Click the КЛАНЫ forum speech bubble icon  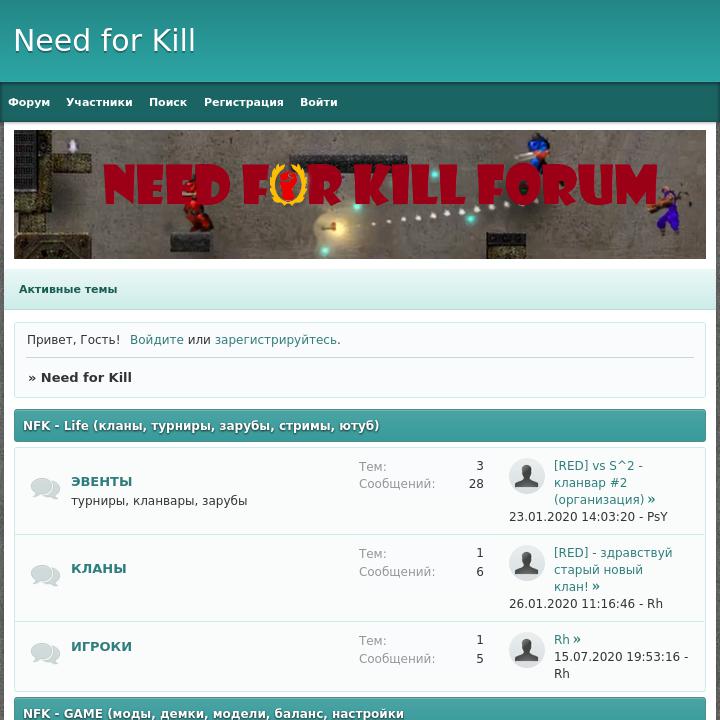pos(45,575)
